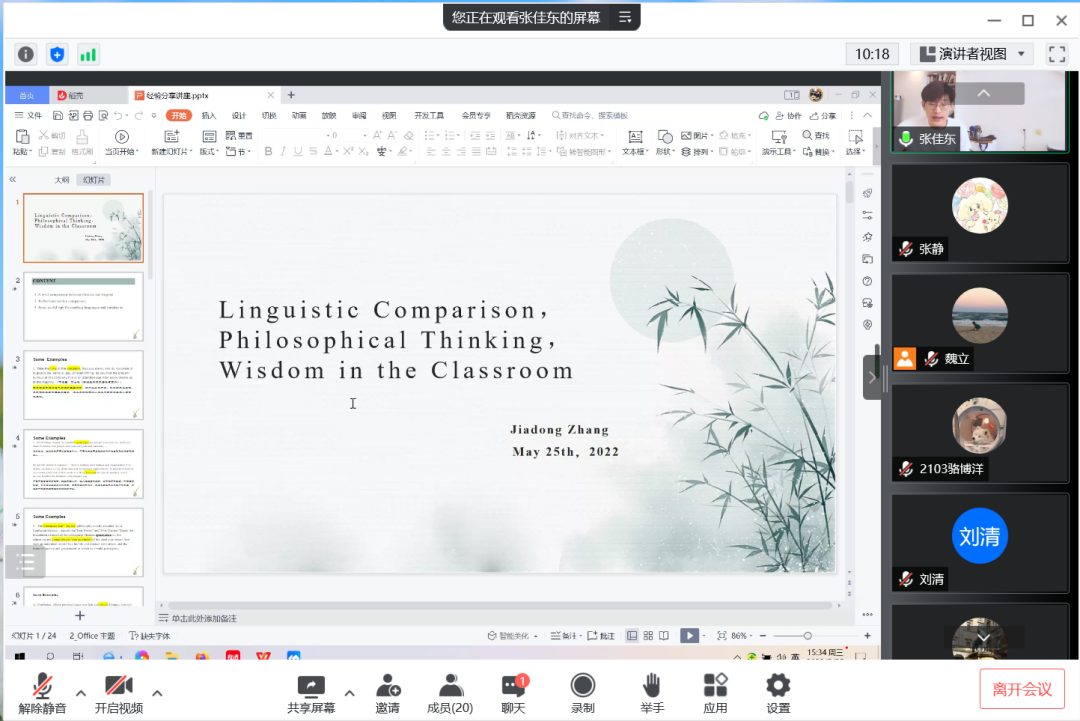
Task: Unmute microphone with 解除静音
Action: coord(42,693)
